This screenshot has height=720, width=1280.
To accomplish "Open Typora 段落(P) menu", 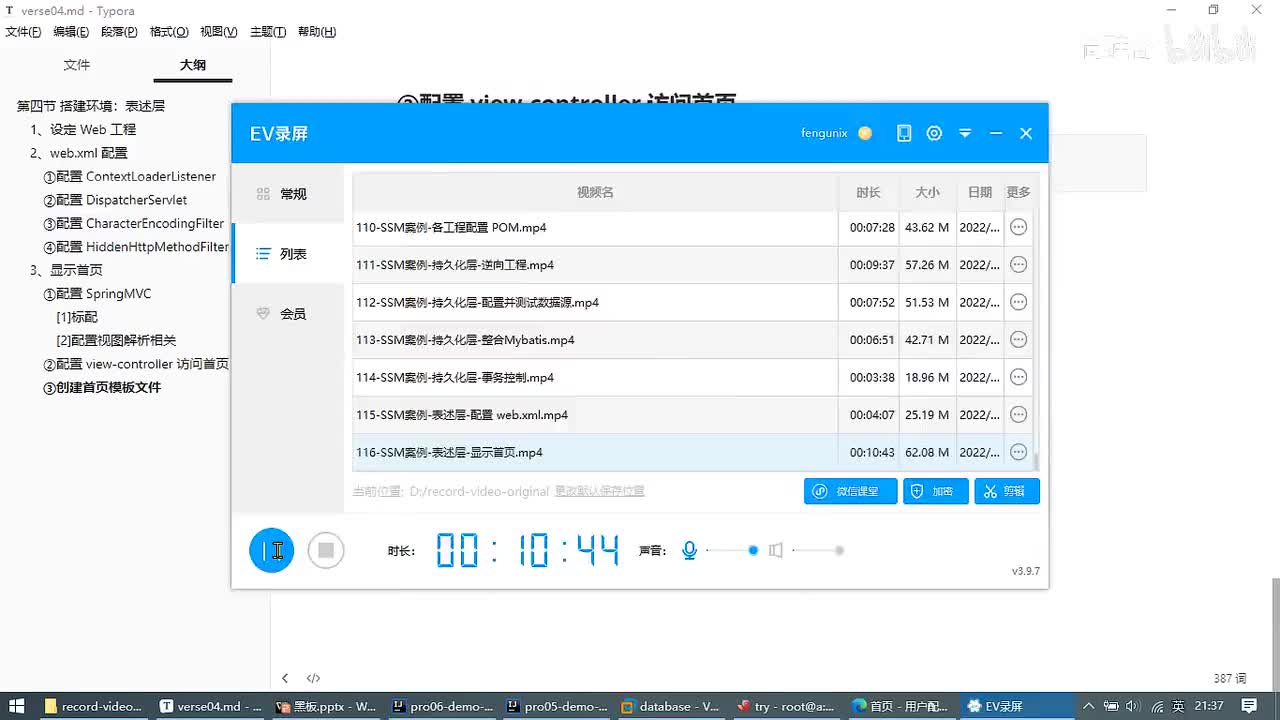I will [119, 32].
